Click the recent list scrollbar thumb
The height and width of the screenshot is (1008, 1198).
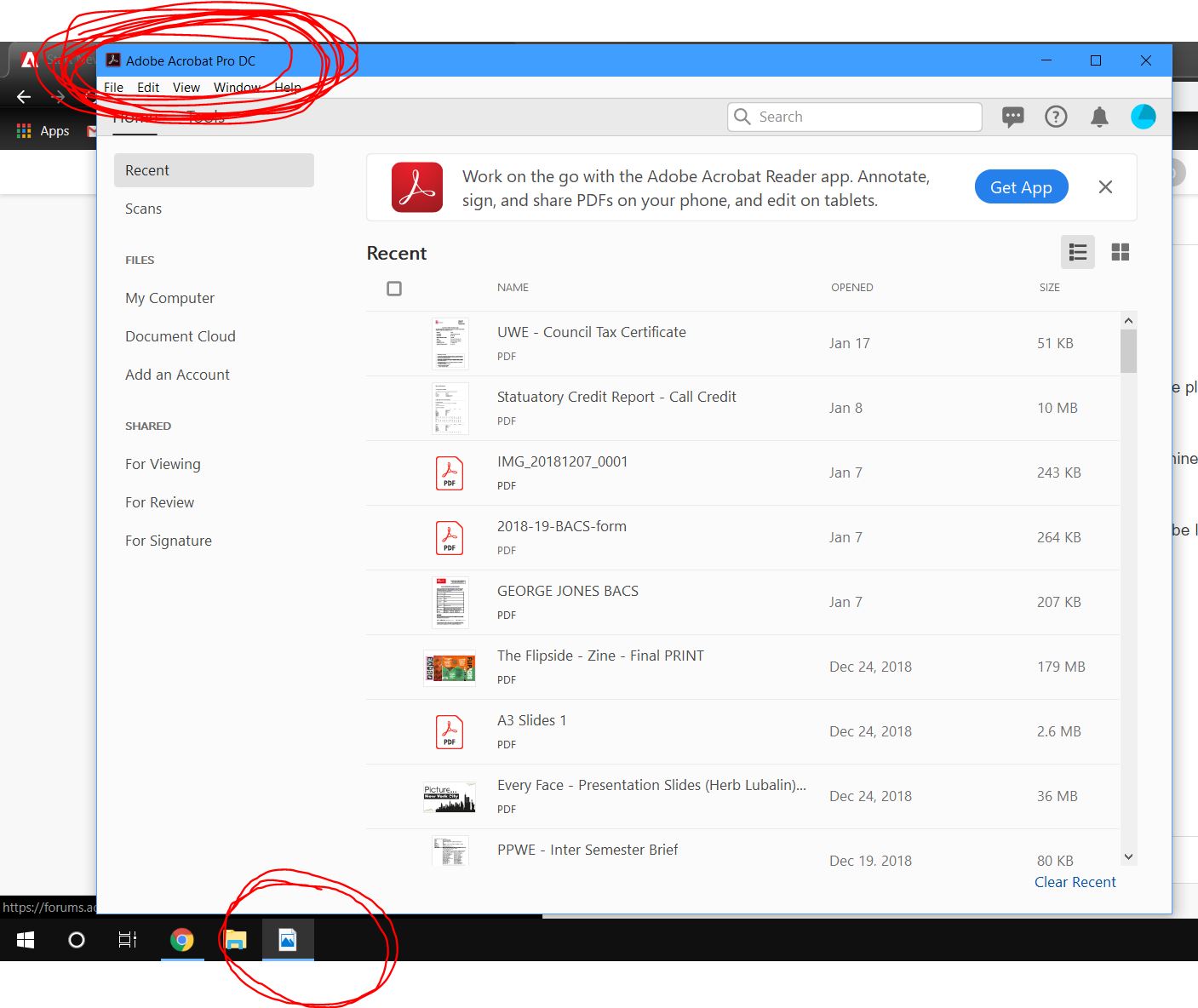1128,352
